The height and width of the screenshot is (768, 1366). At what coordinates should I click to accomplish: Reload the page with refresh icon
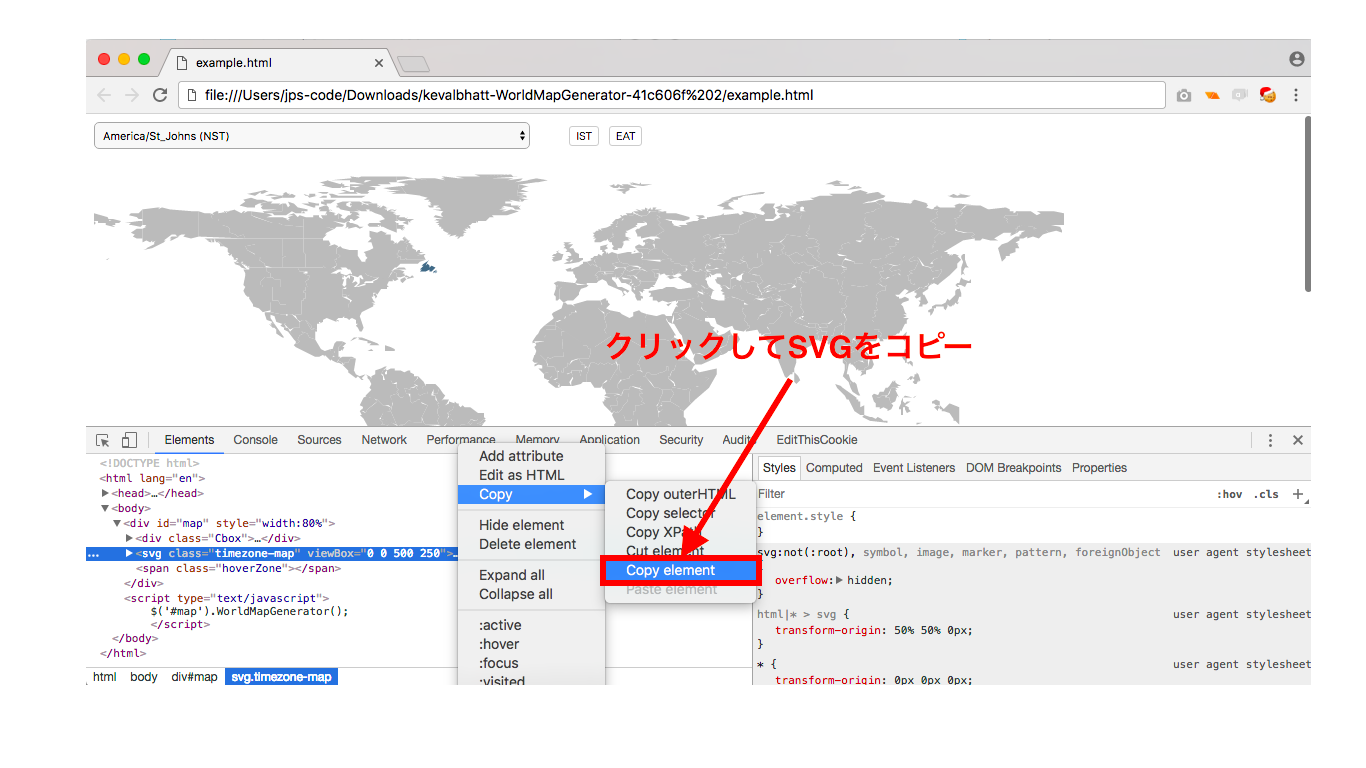pos(160,95)
